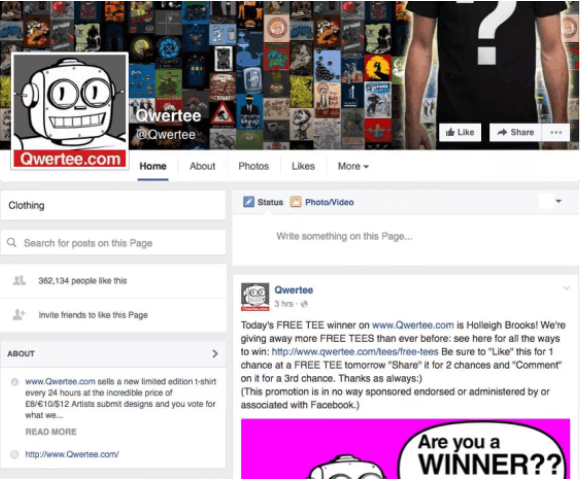This screenshot has width=582, height=484.
Task: Click Search for posts on this Page field
Action: pyautogui.click(x=113, y=243)
